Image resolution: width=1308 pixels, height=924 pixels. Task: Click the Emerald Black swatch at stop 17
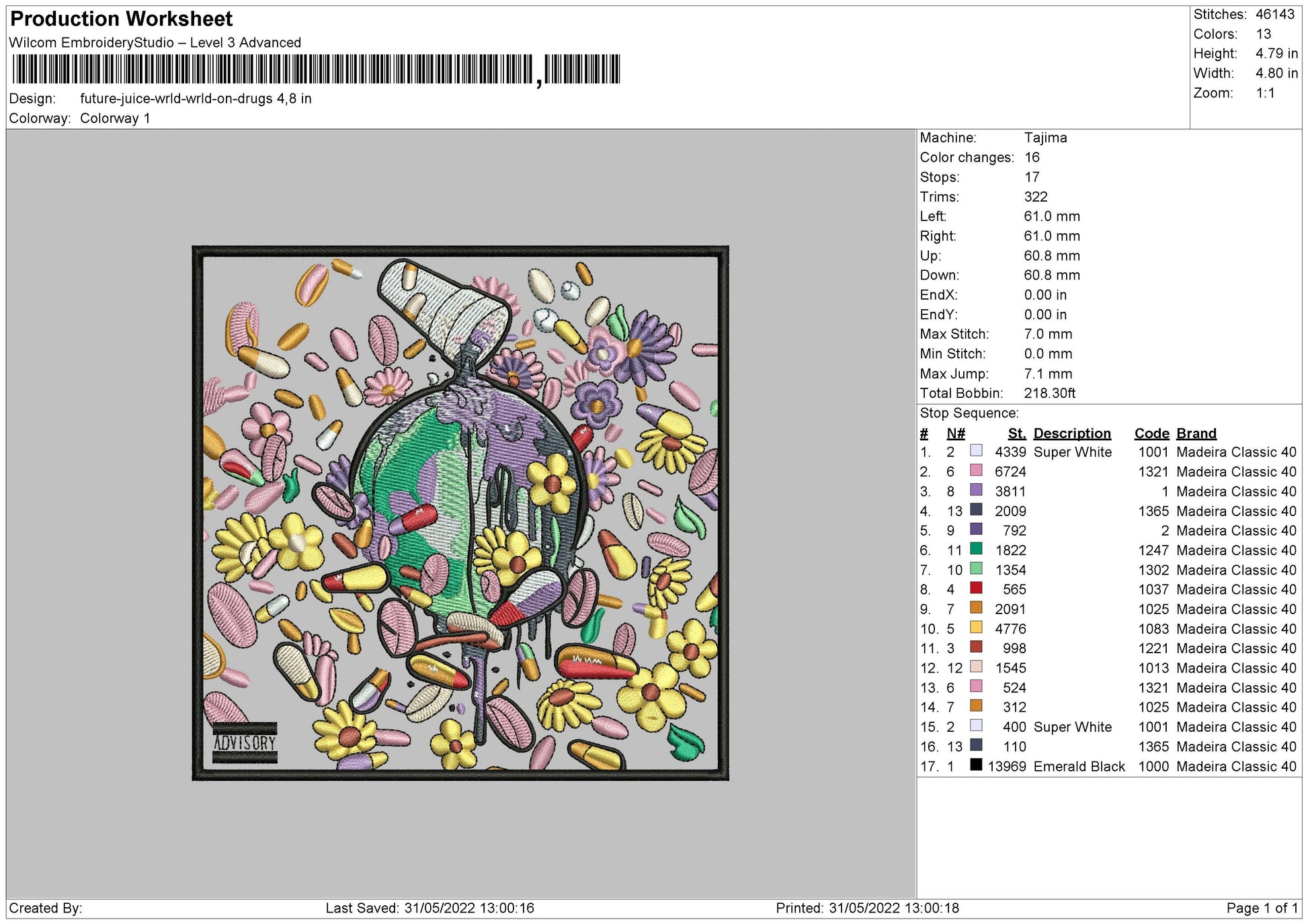(978, 765)
